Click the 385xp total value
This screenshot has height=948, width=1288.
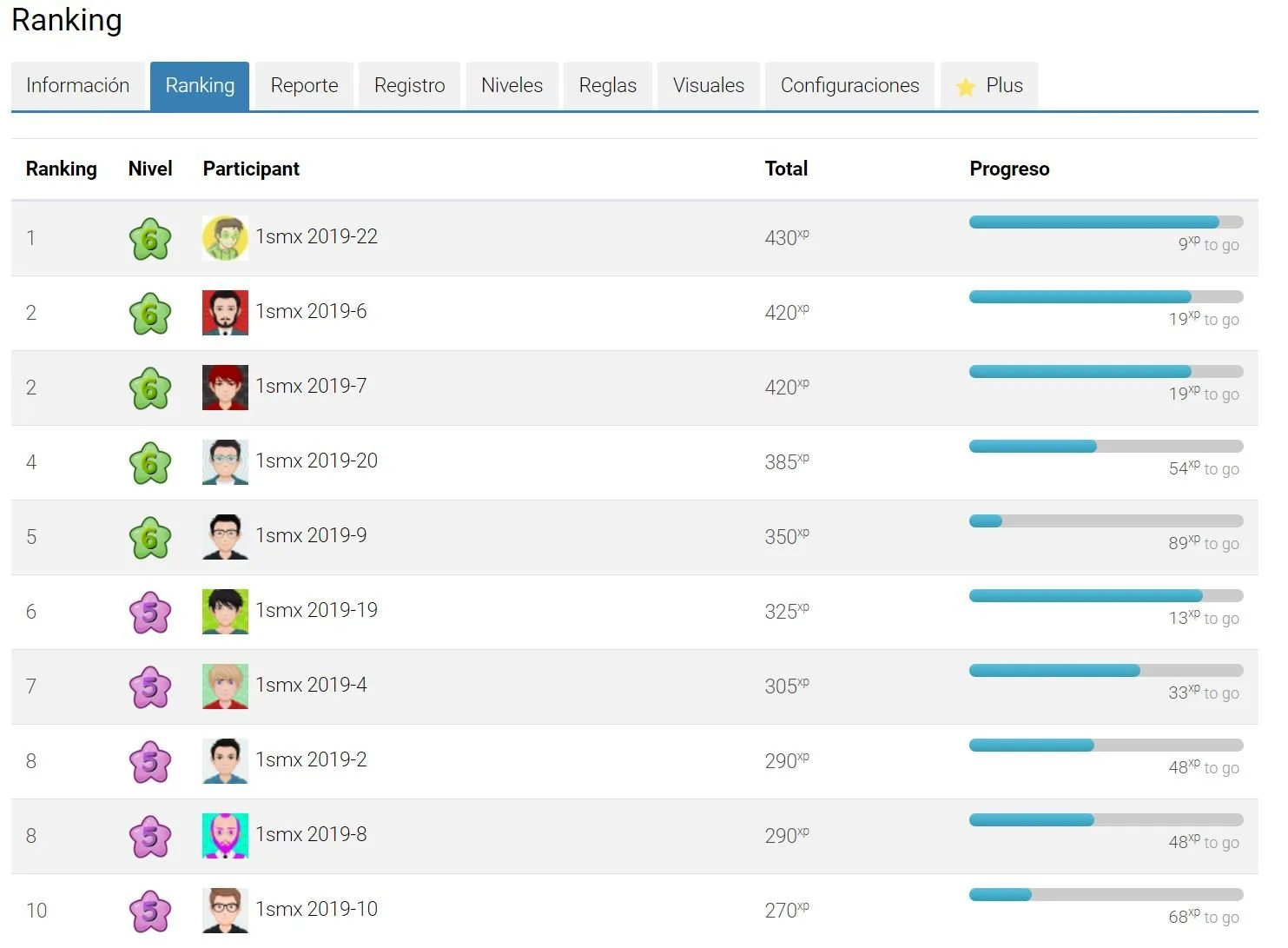[x=787, y=461]
